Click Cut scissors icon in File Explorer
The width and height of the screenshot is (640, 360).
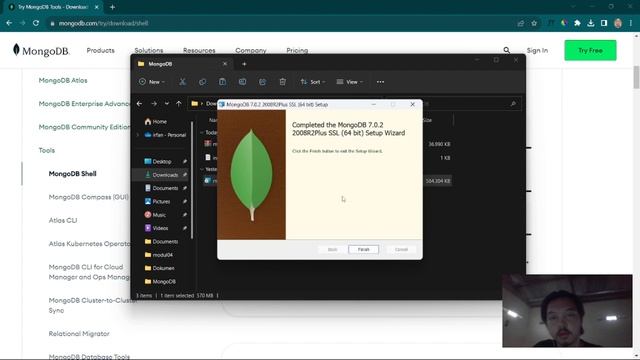[x=182, y=82]
